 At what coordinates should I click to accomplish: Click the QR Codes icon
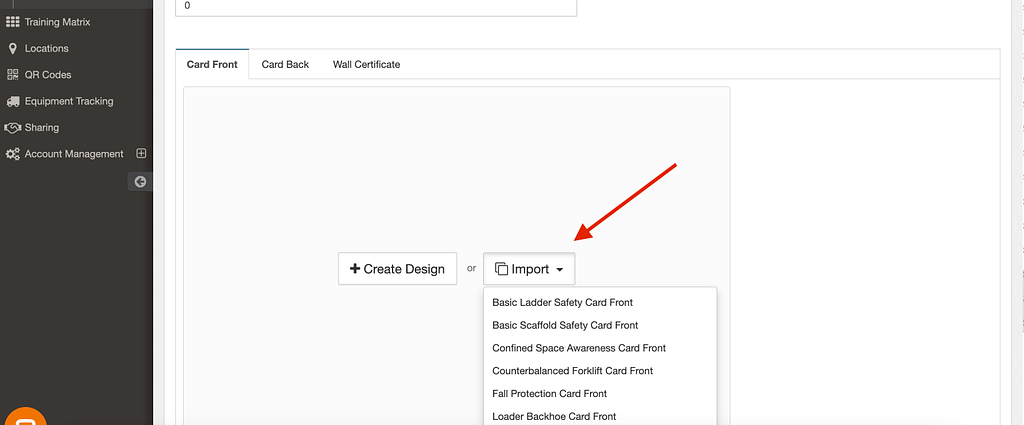13,75
